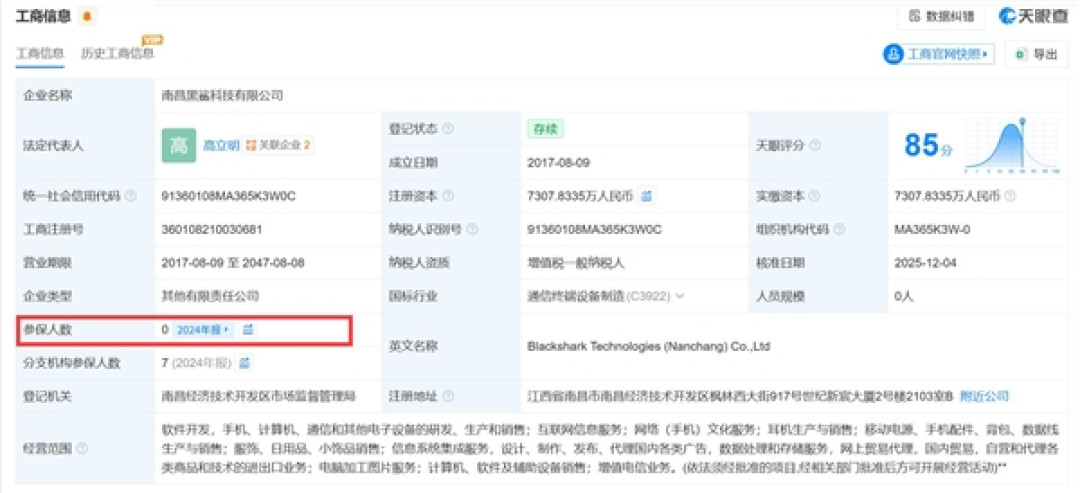Screen dimensions: 1080x493
Task: Click help icon after 实缴资本 amount value
Action: pyautogui.click(x=1010, y=196)
